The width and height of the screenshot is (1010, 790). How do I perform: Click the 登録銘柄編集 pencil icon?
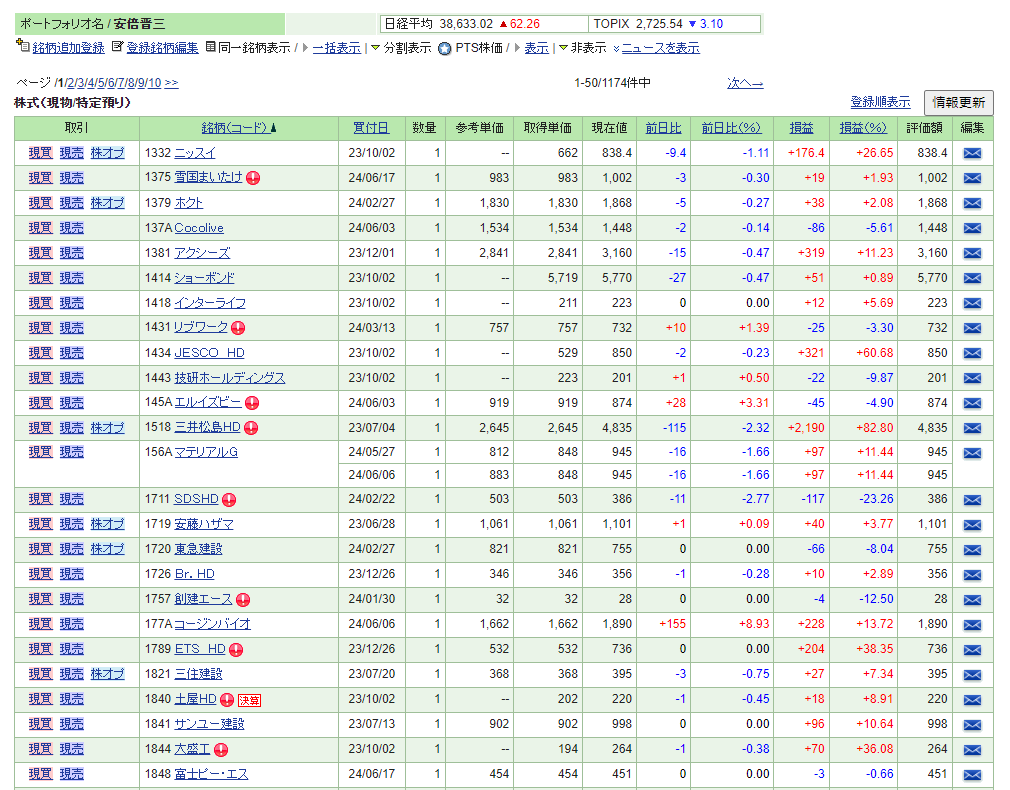pyautogui.click(x=117, y=46)
